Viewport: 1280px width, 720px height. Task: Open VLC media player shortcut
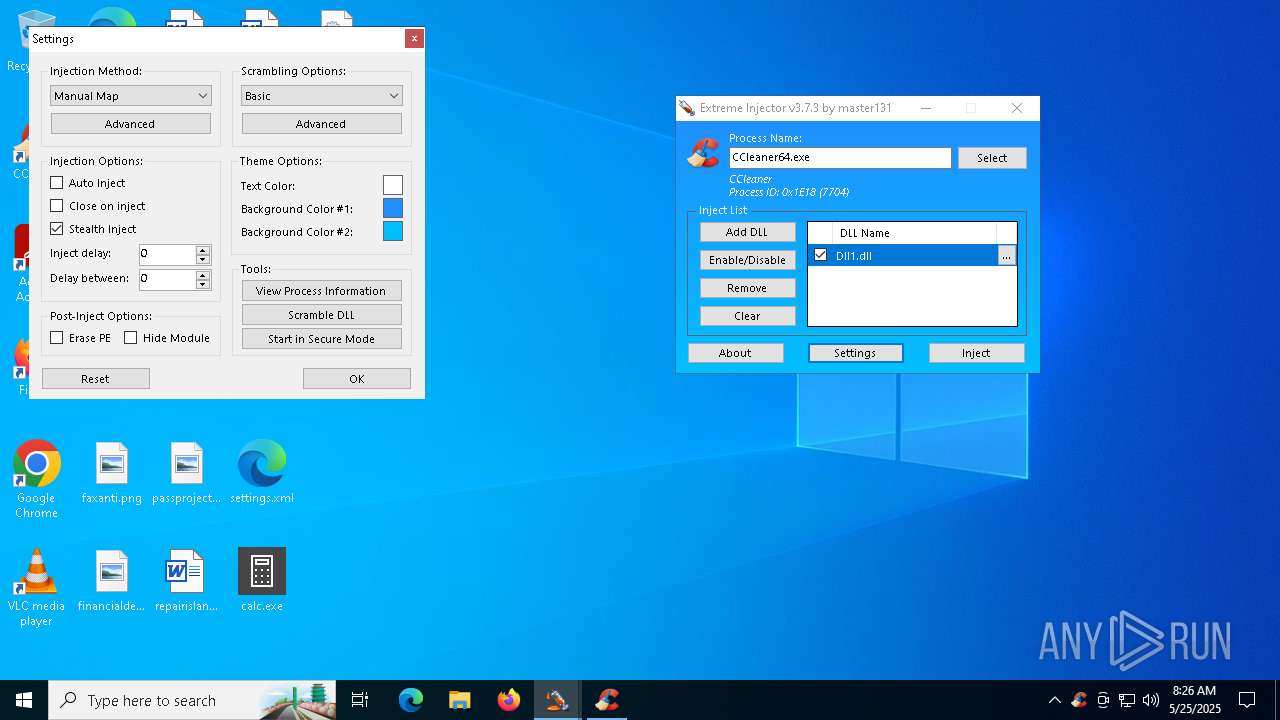click(36, 588)
